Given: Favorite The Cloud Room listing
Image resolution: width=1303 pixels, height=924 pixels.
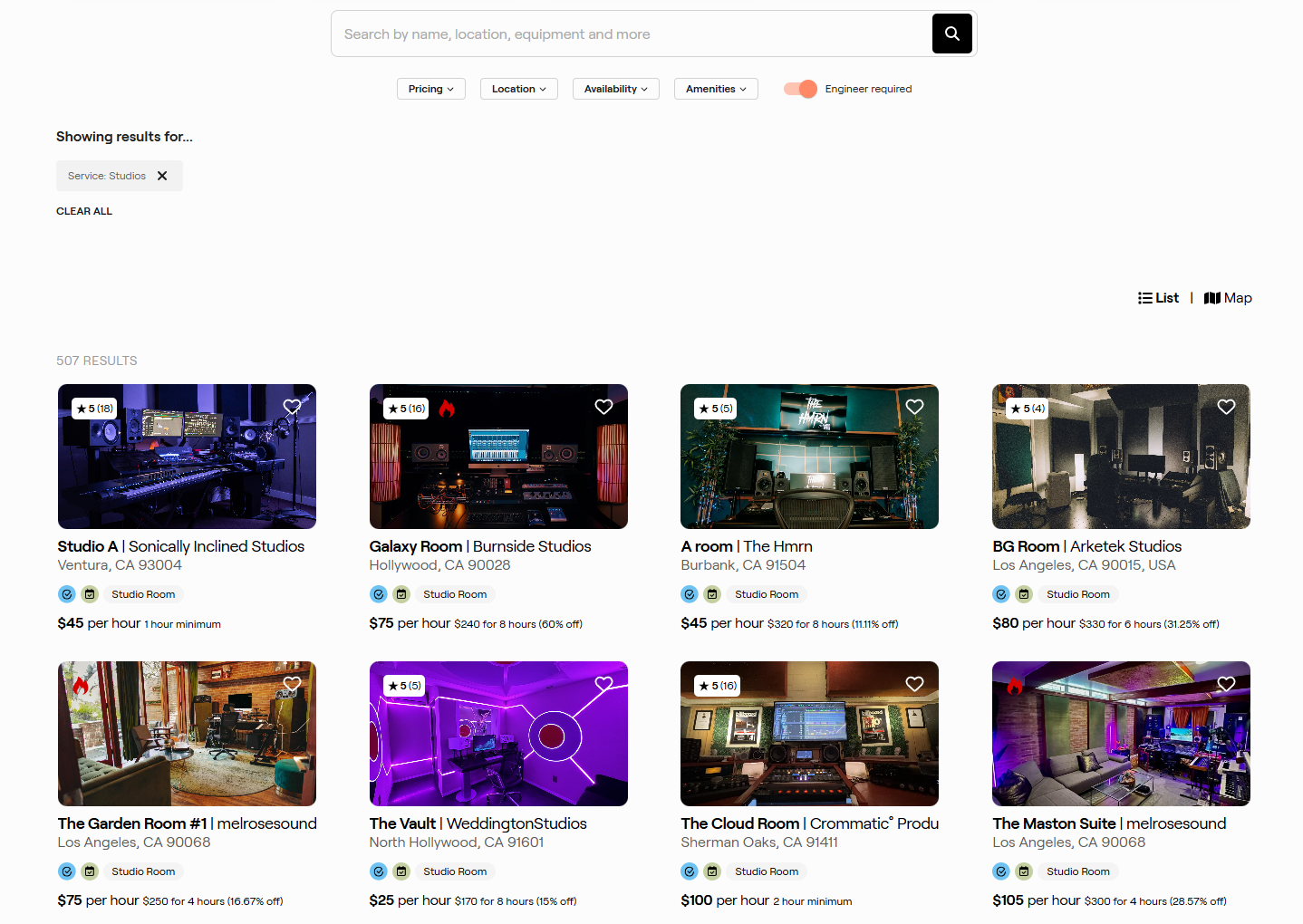Looking at the screenshot, I should tap(914, 684).
